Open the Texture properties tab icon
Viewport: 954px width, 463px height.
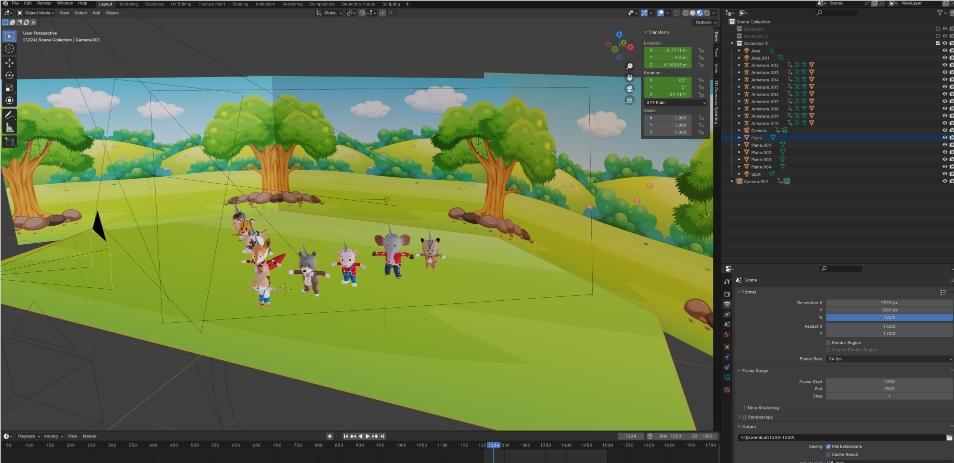click(x=727, y=389)
